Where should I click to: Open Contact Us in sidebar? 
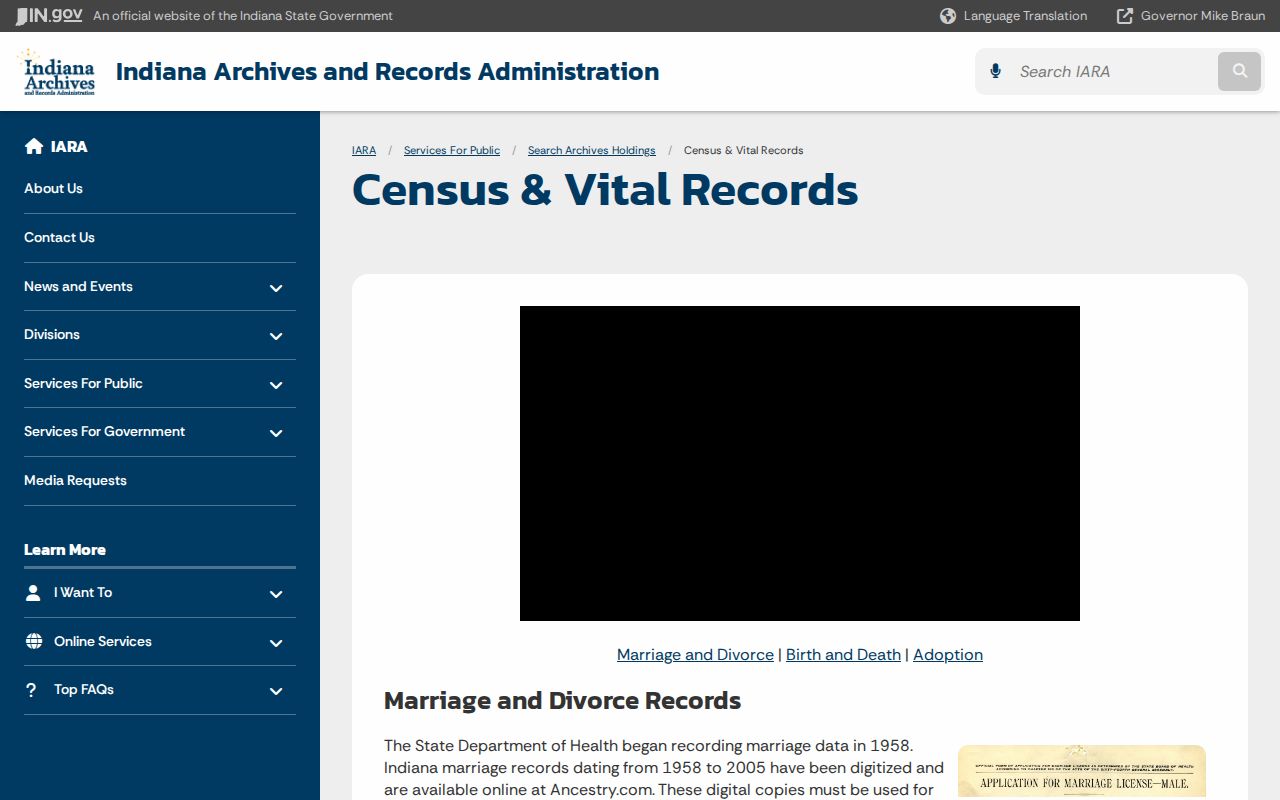click(59, 237)
